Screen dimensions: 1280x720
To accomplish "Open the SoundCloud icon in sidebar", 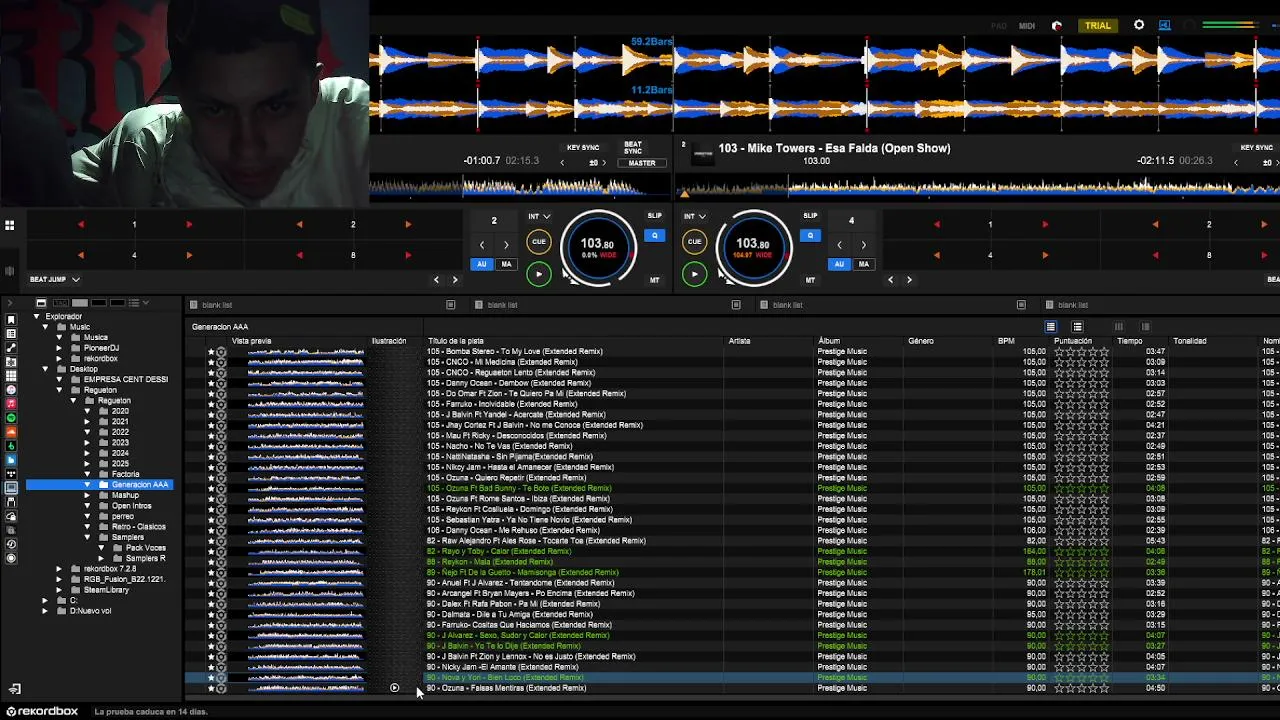I will (11, 431).
